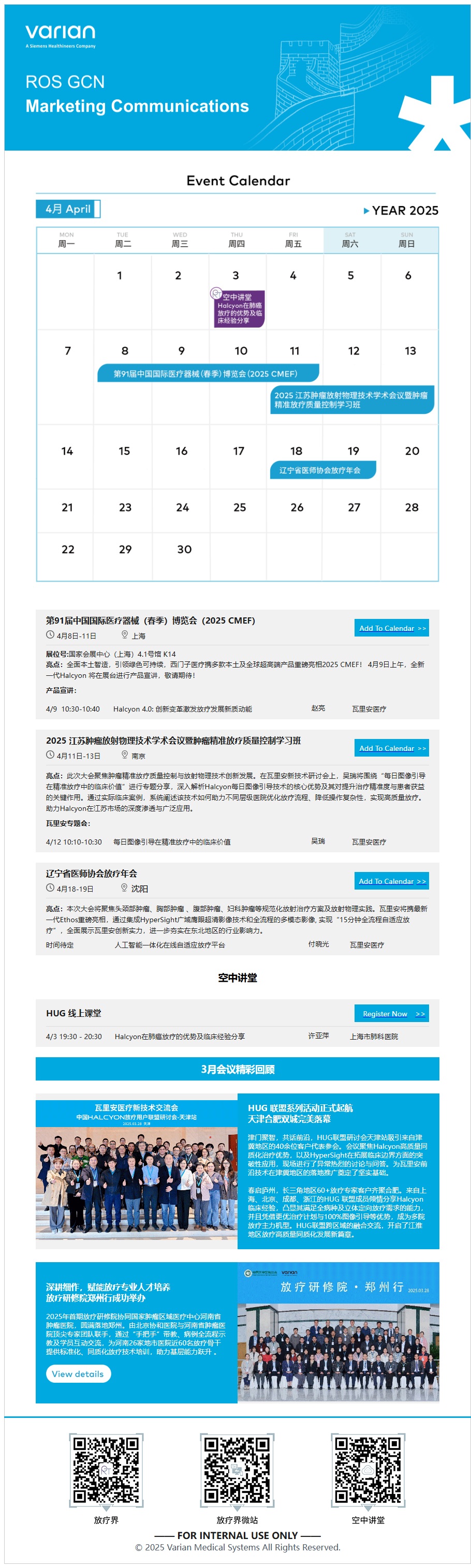Select calendar date 1

(x=119, y=275)
